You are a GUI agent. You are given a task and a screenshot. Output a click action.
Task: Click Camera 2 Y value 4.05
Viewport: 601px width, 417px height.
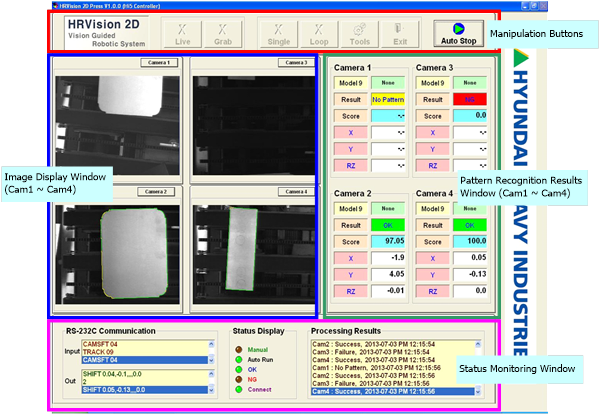click(x=388, y=274)
